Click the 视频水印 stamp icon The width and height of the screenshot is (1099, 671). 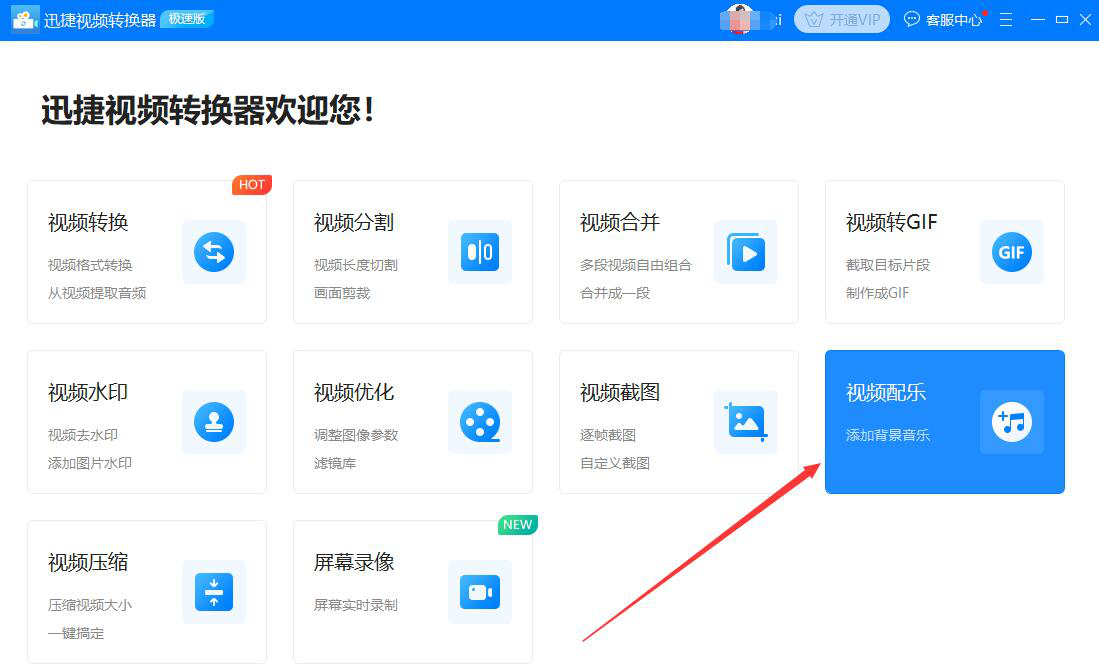[214, 422]
